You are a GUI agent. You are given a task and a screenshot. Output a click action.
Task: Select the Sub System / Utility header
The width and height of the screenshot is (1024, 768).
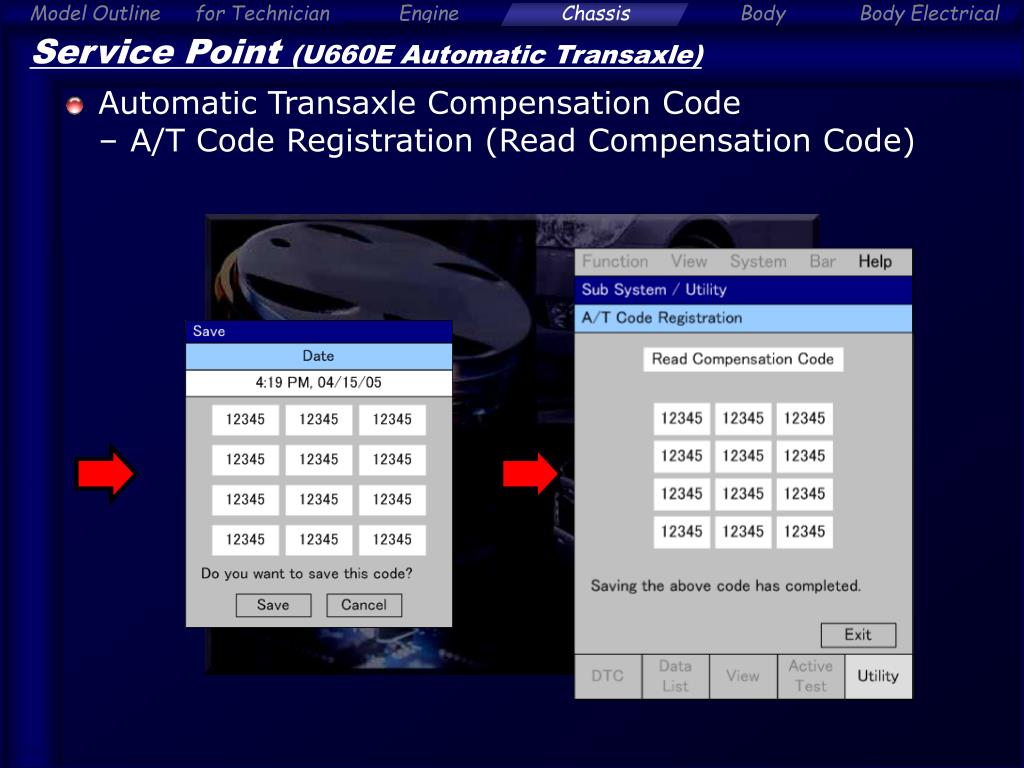(x=743, y=289)
